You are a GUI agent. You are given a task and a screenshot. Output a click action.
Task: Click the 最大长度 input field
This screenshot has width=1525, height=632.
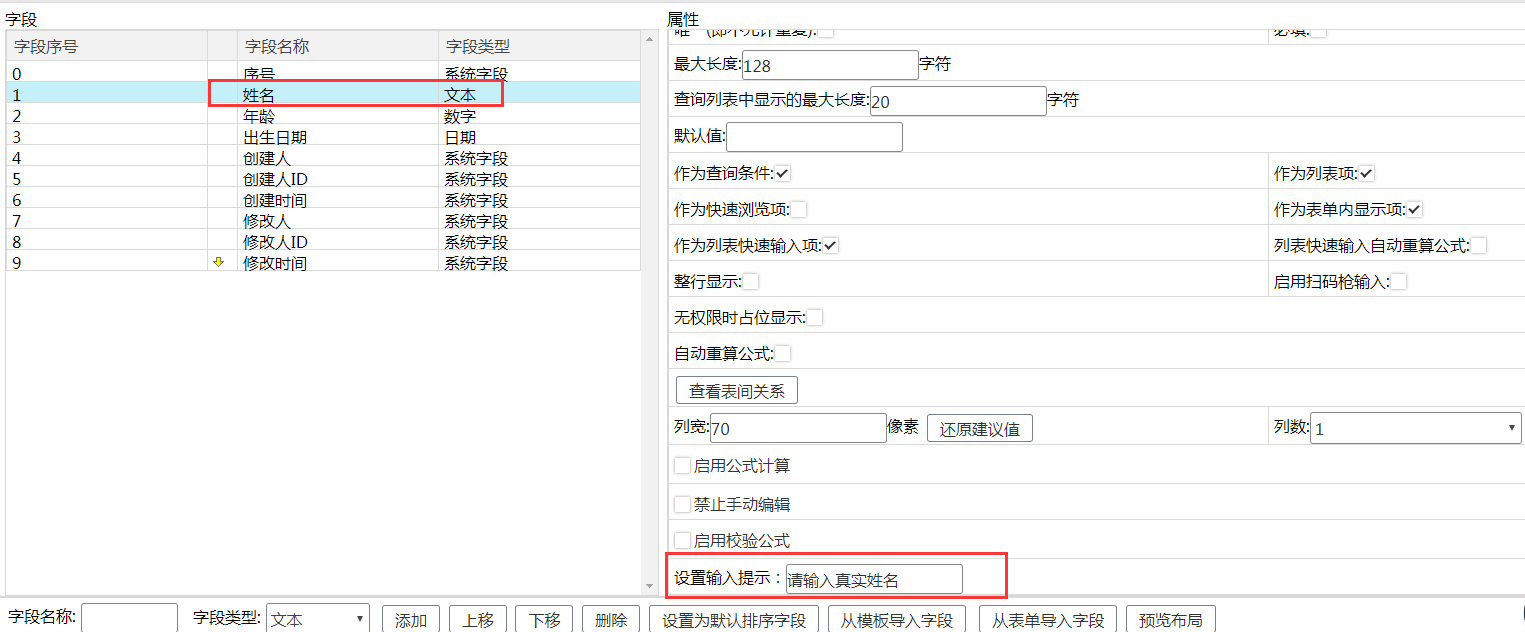click(x=830, y=65)
